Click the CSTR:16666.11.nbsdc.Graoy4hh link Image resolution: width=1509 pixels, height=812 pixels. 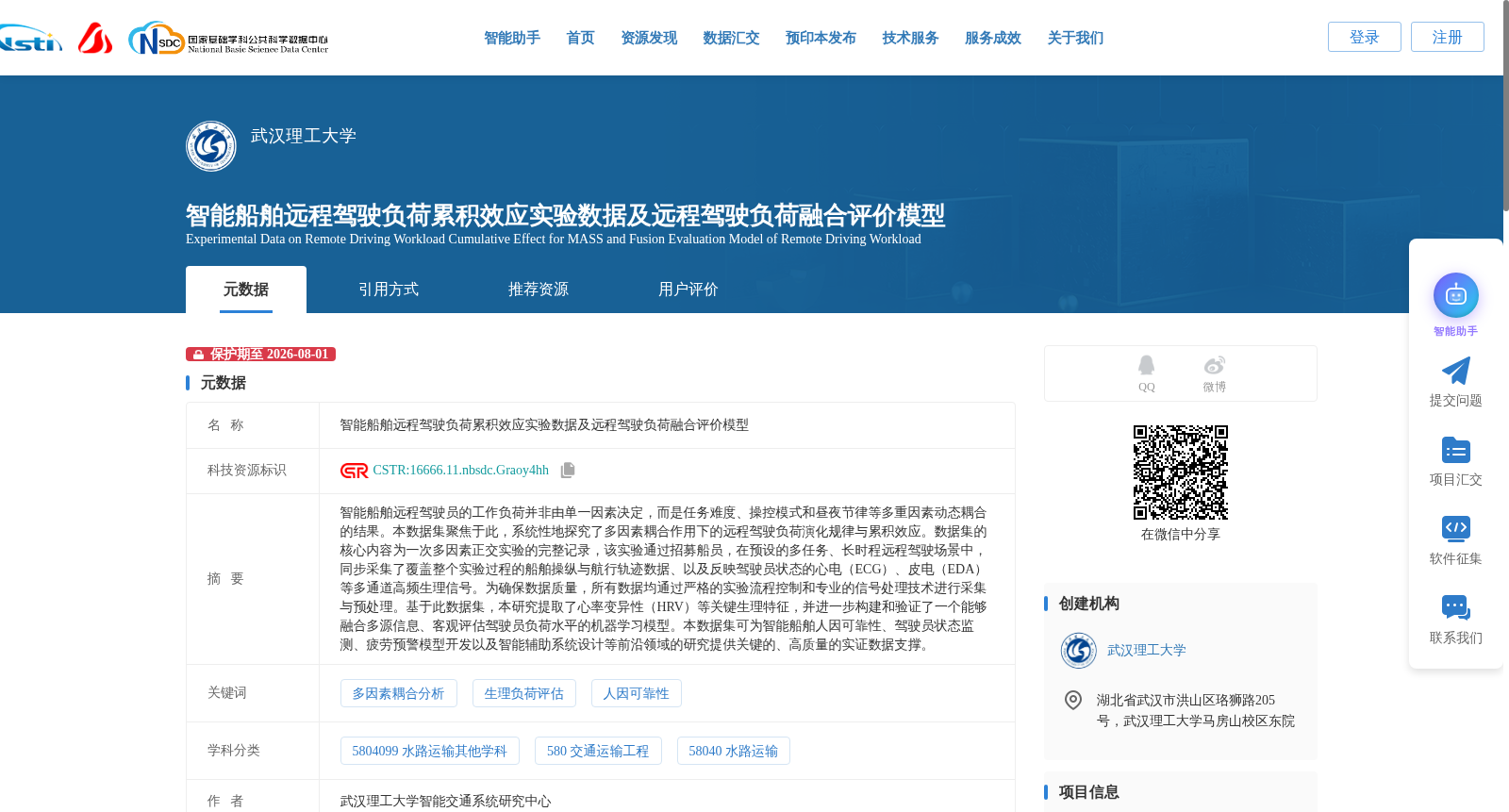[460, 470]
